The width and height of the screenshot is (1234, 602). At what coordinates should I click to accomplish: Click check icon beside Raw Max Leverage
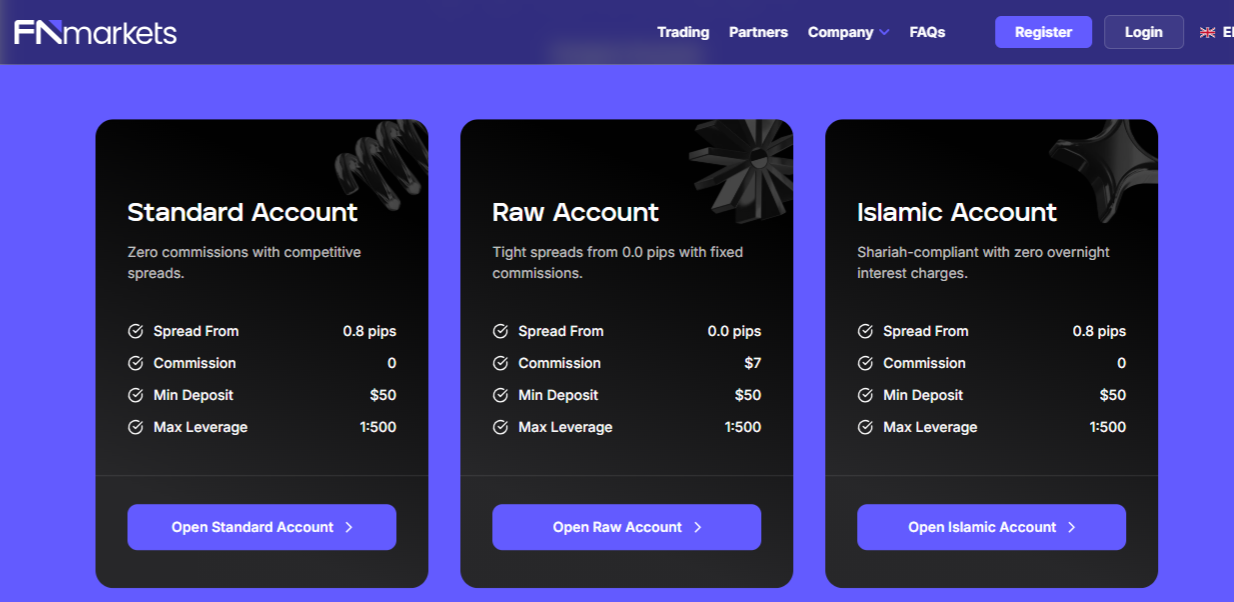501,427
